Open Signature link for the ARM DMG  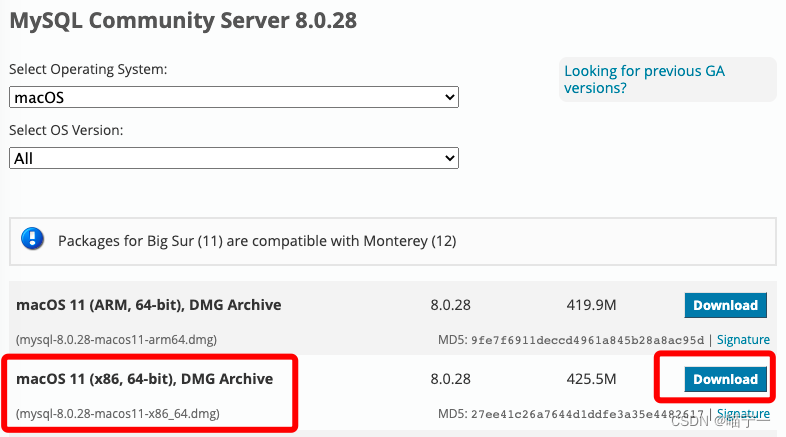click(743, 340)
